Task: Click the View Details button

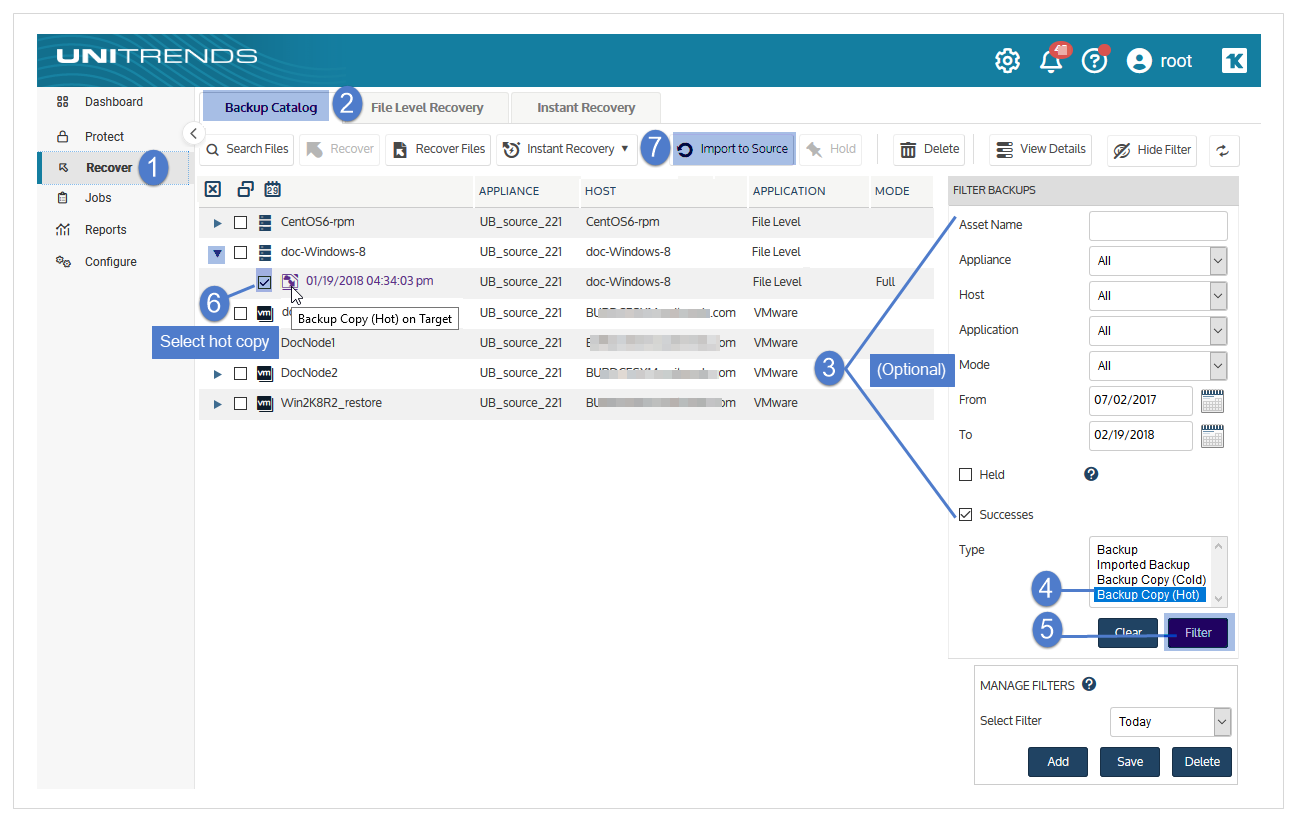Action: 1041,149
